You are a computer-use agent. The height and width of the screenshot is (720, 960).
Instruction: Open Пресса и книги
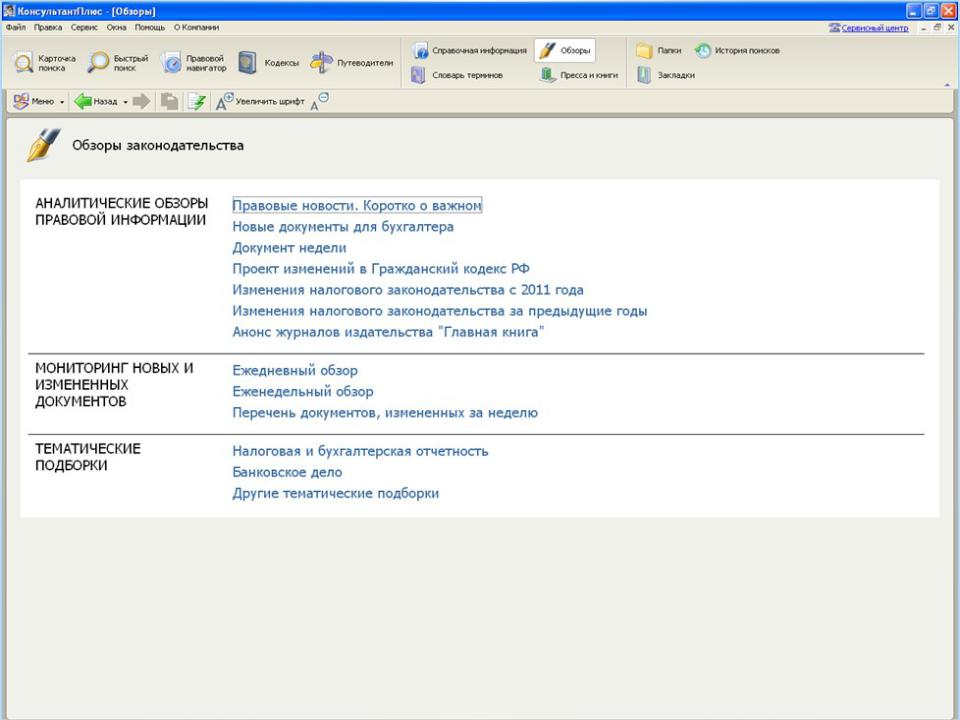(579, 75)
